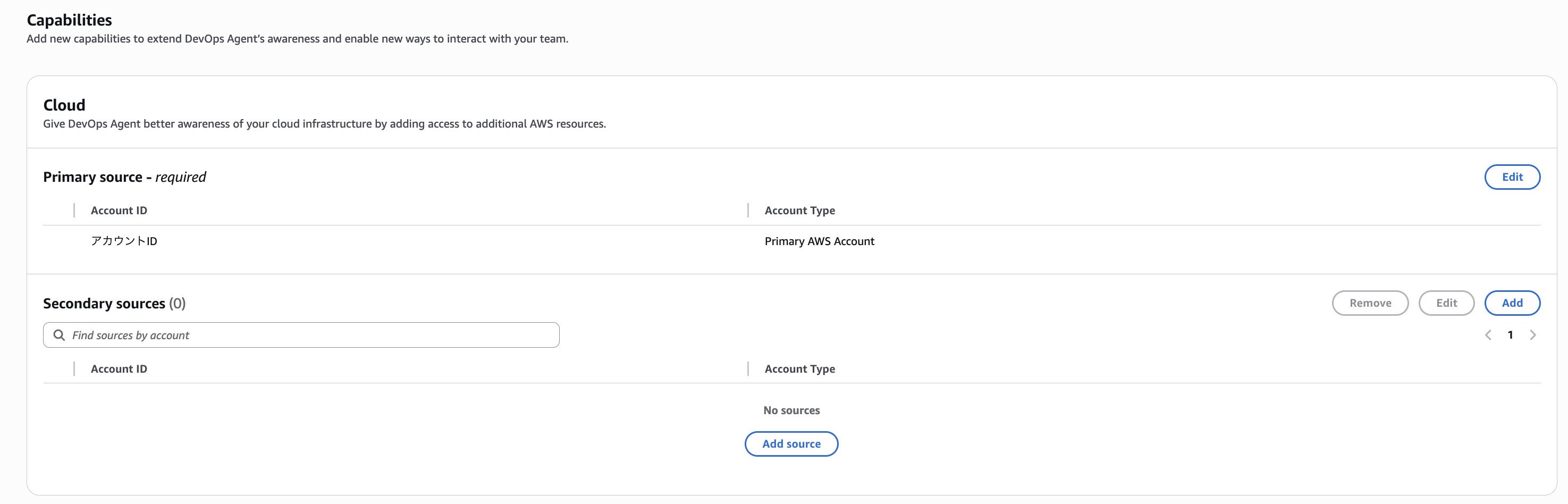The width and height of the screenshot is (1568, 504).
Task: Focus the Find sources by account field
Action: tap(310, 335)
